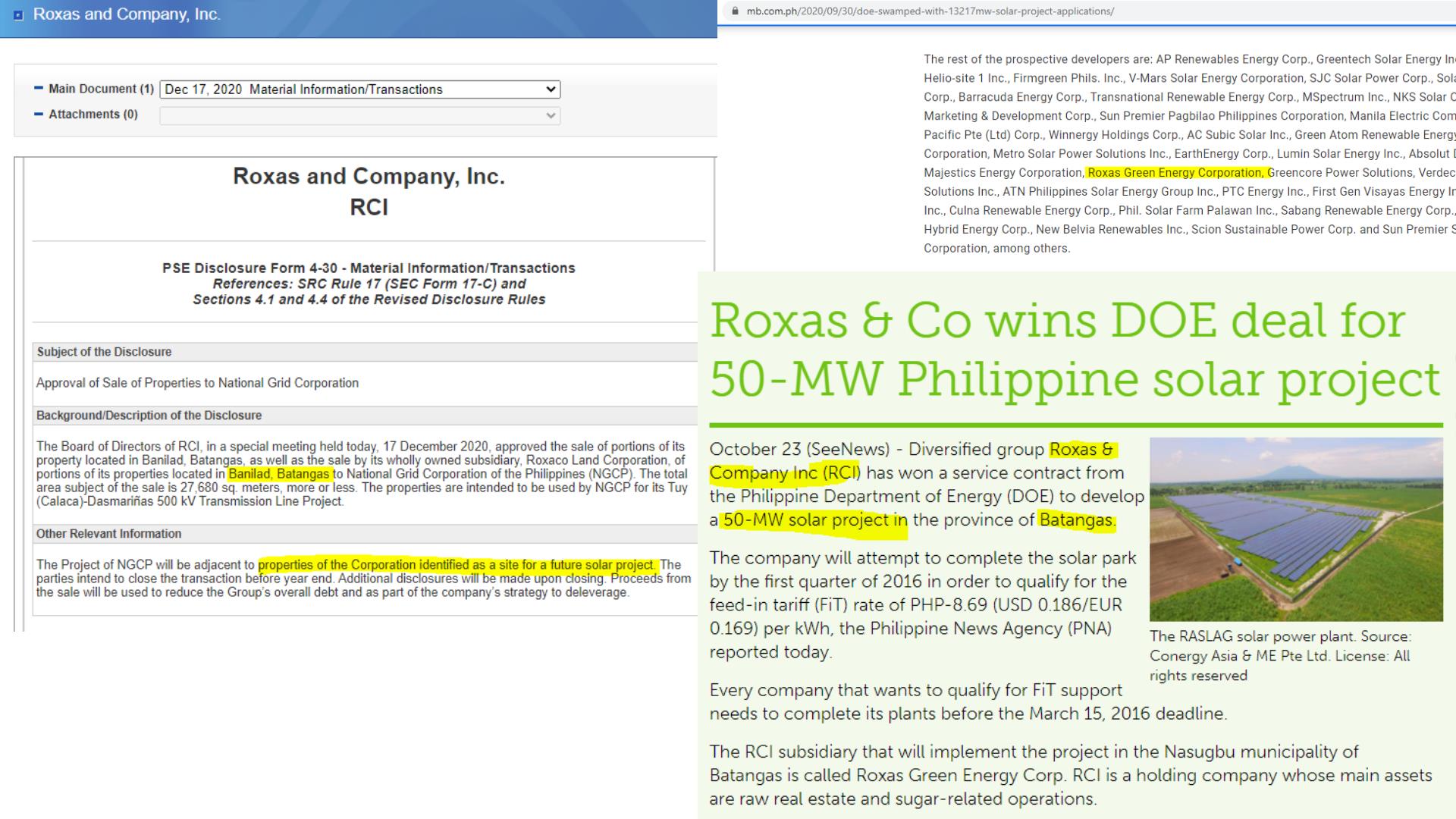Image resolution: width=1456 pixels, height=819 pixels.
Task: Click the Sections 4.1 and 4.4 rules line
Action: pyautogui.click(x=369, y=300)
